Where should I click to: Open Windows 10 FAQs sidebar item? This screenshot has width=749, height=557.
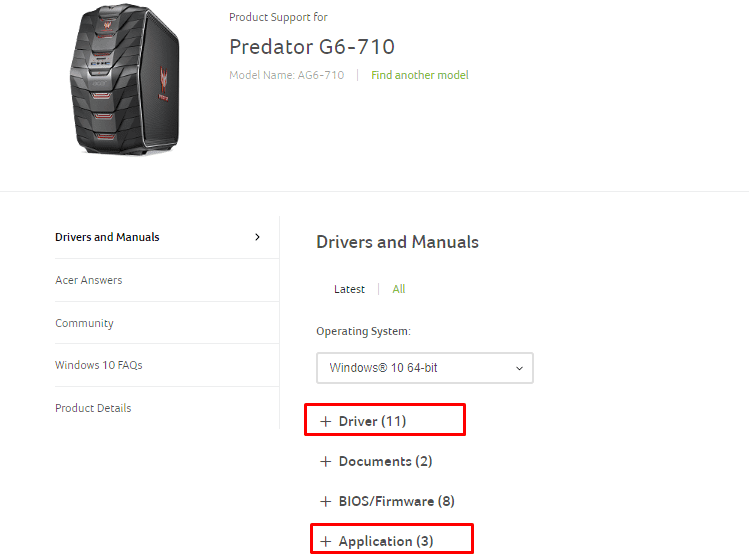[x=99, y=365]
